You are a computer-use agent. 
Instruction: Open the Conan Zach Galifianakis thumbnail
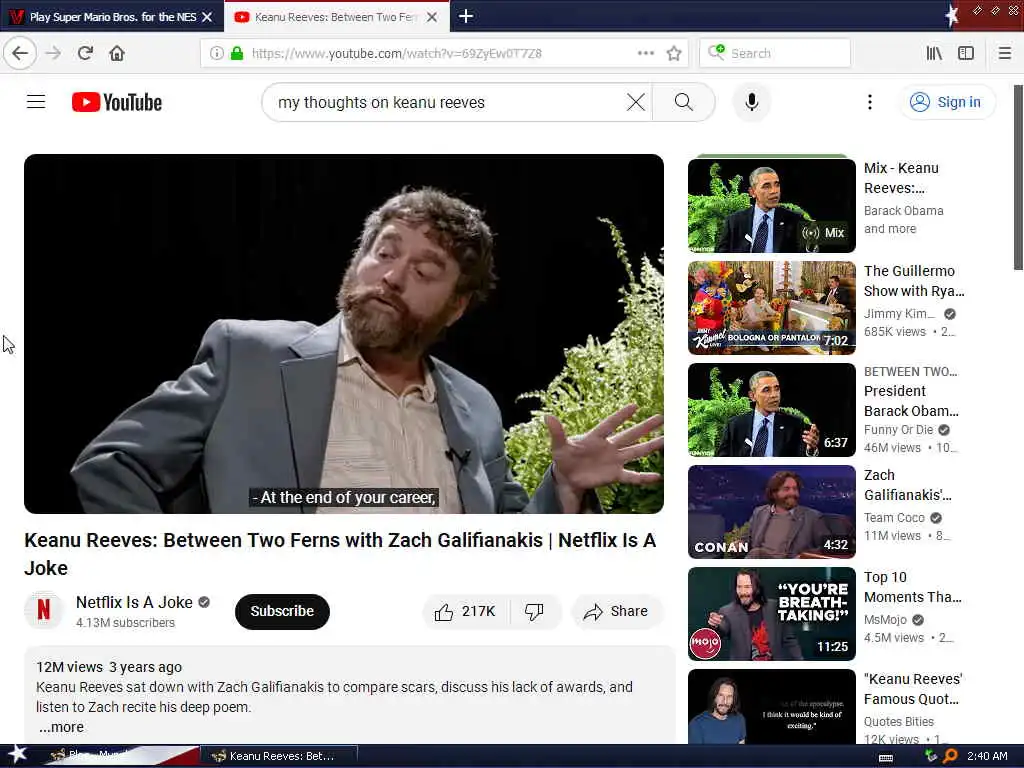point(772,512)
